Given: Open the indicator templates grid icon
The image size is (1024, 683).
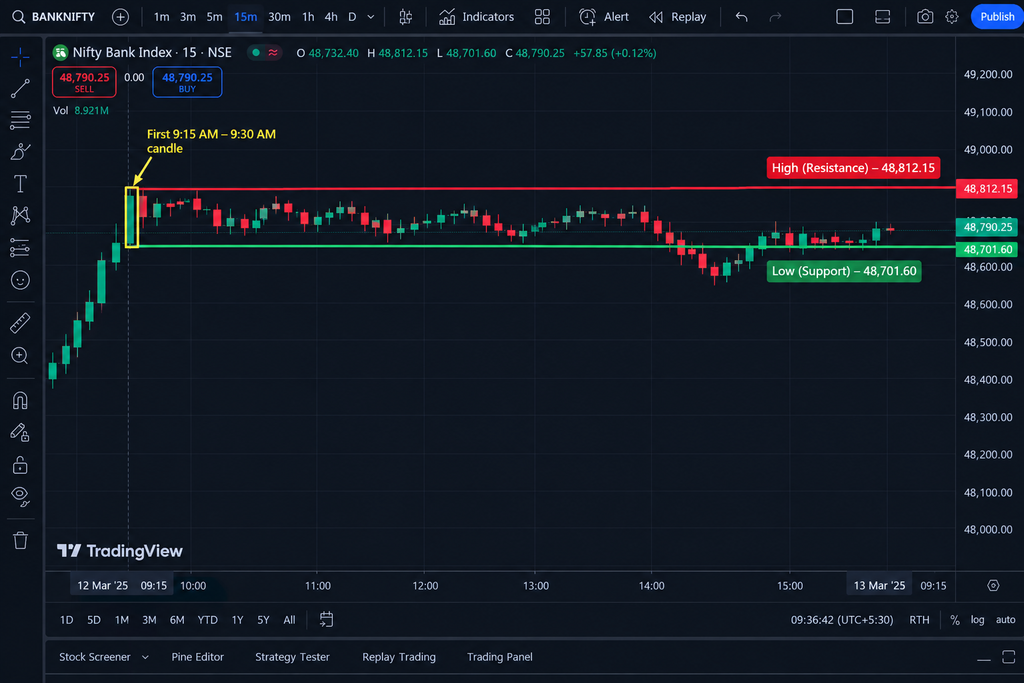Looking at the screenshot, I should (542, 17).
